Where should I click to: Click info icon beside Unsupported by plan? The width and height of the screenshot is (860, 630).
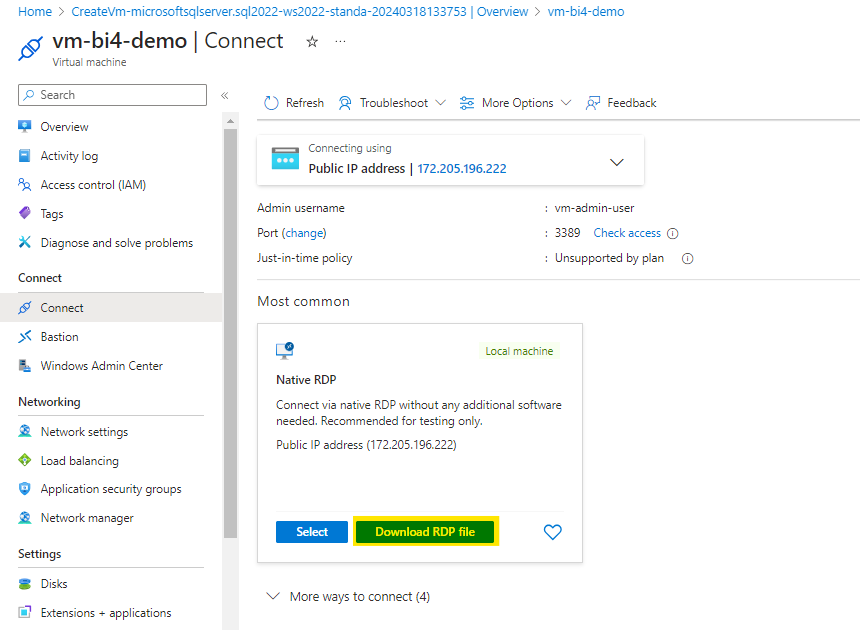[x=687, y=258]
